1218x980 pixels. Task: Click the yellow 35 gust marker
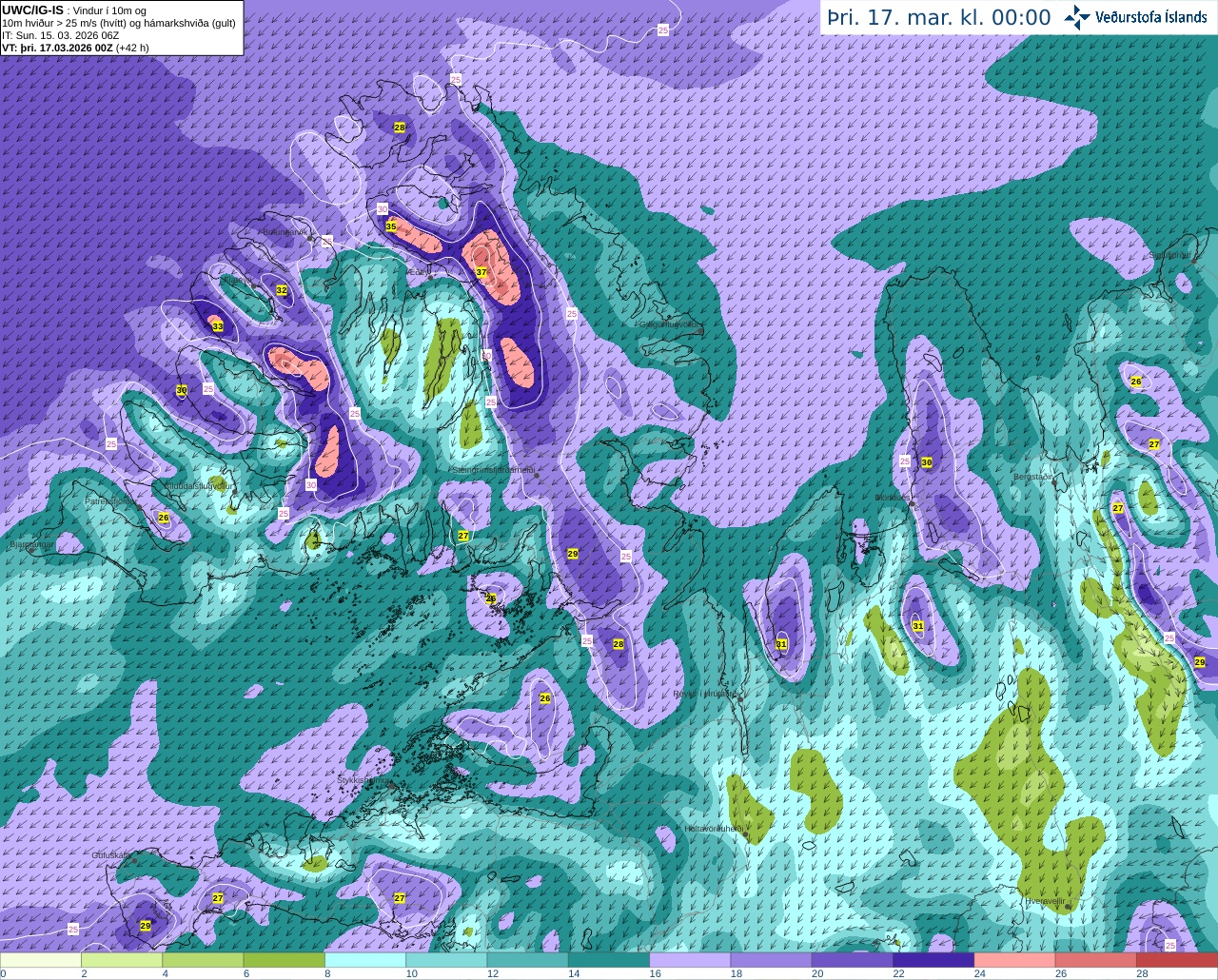(390, 226)
